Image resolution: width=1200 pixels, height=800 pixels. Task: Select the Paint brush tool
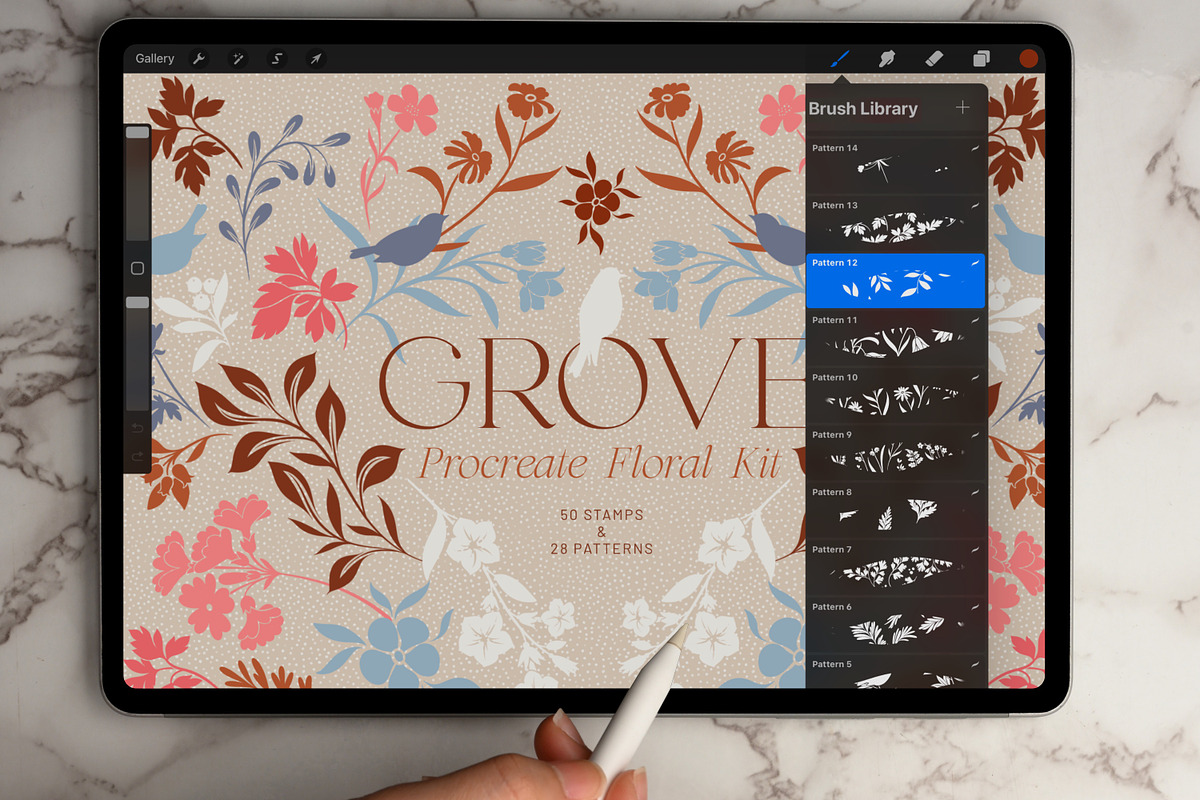click(840, 58)
